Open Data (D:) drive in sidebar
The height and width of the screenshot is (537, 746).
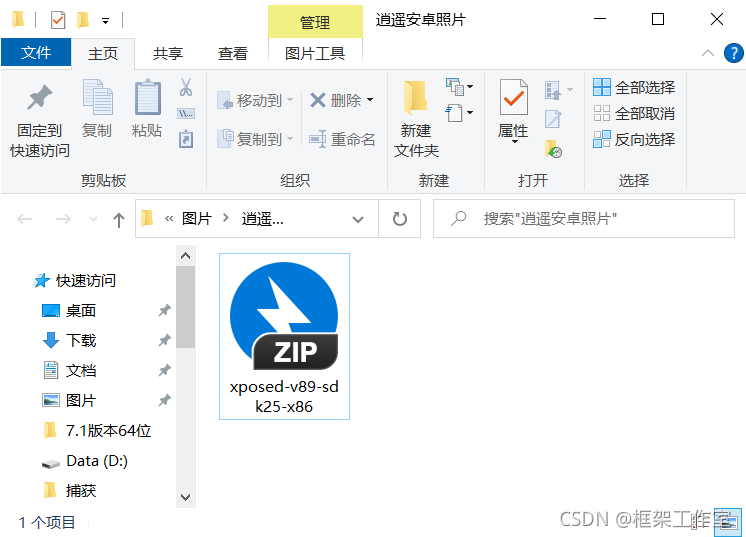85,461
